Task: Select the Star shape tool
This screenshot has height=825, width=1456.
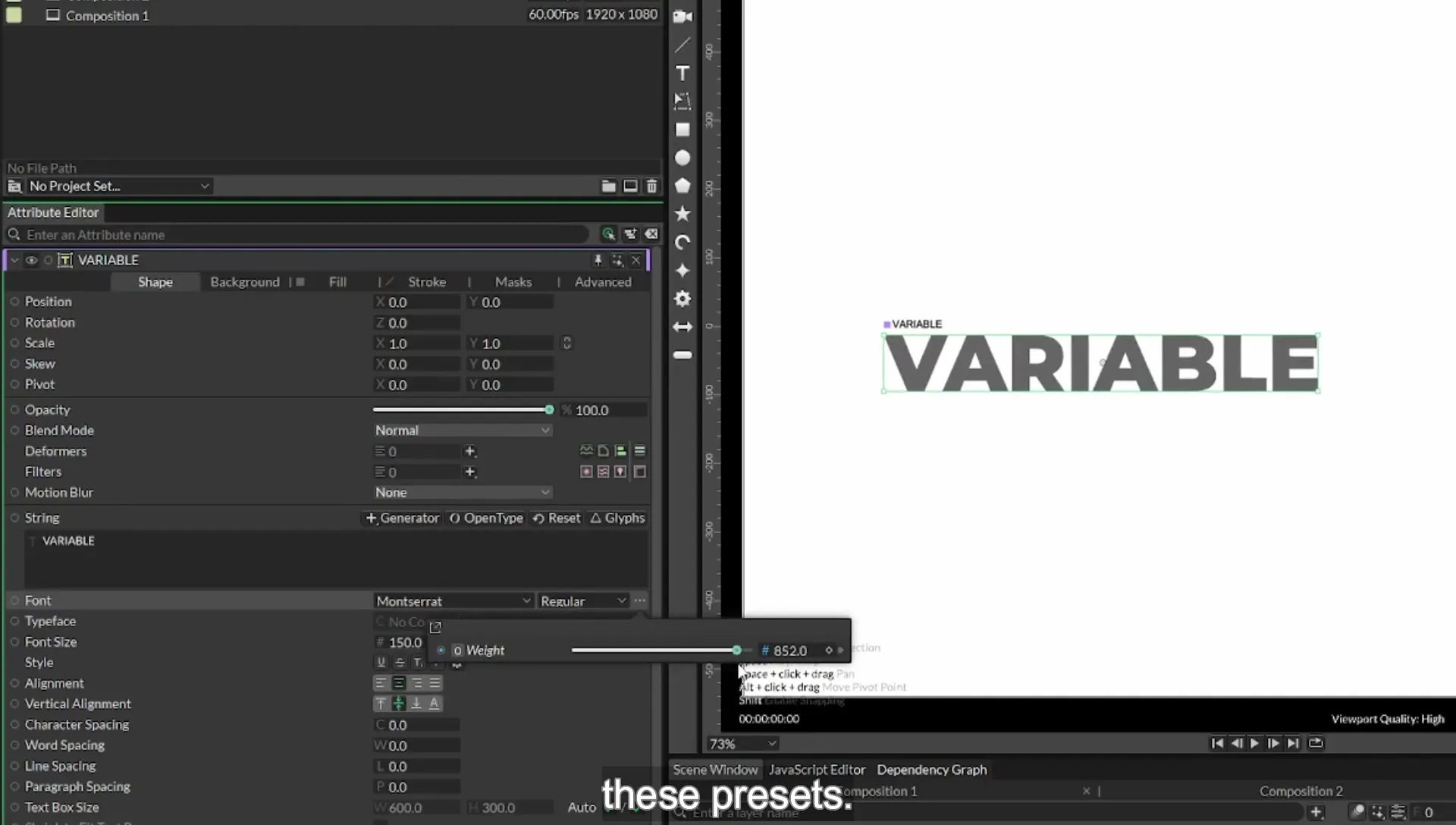Action: 682,214
